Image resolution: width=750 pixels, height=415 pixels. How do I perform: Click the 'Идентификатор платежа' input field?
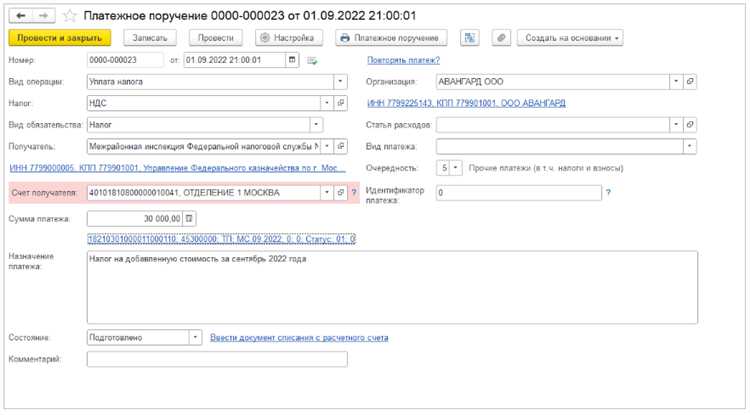coord(519,193)
